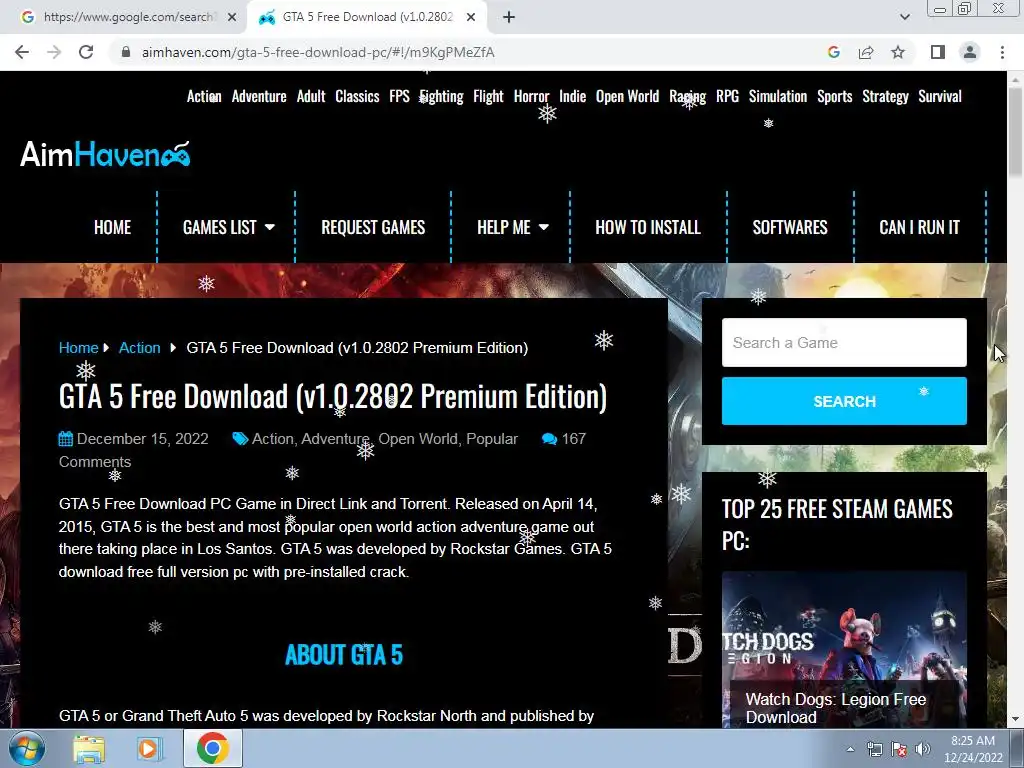Select the Adult category

[311, 97]
